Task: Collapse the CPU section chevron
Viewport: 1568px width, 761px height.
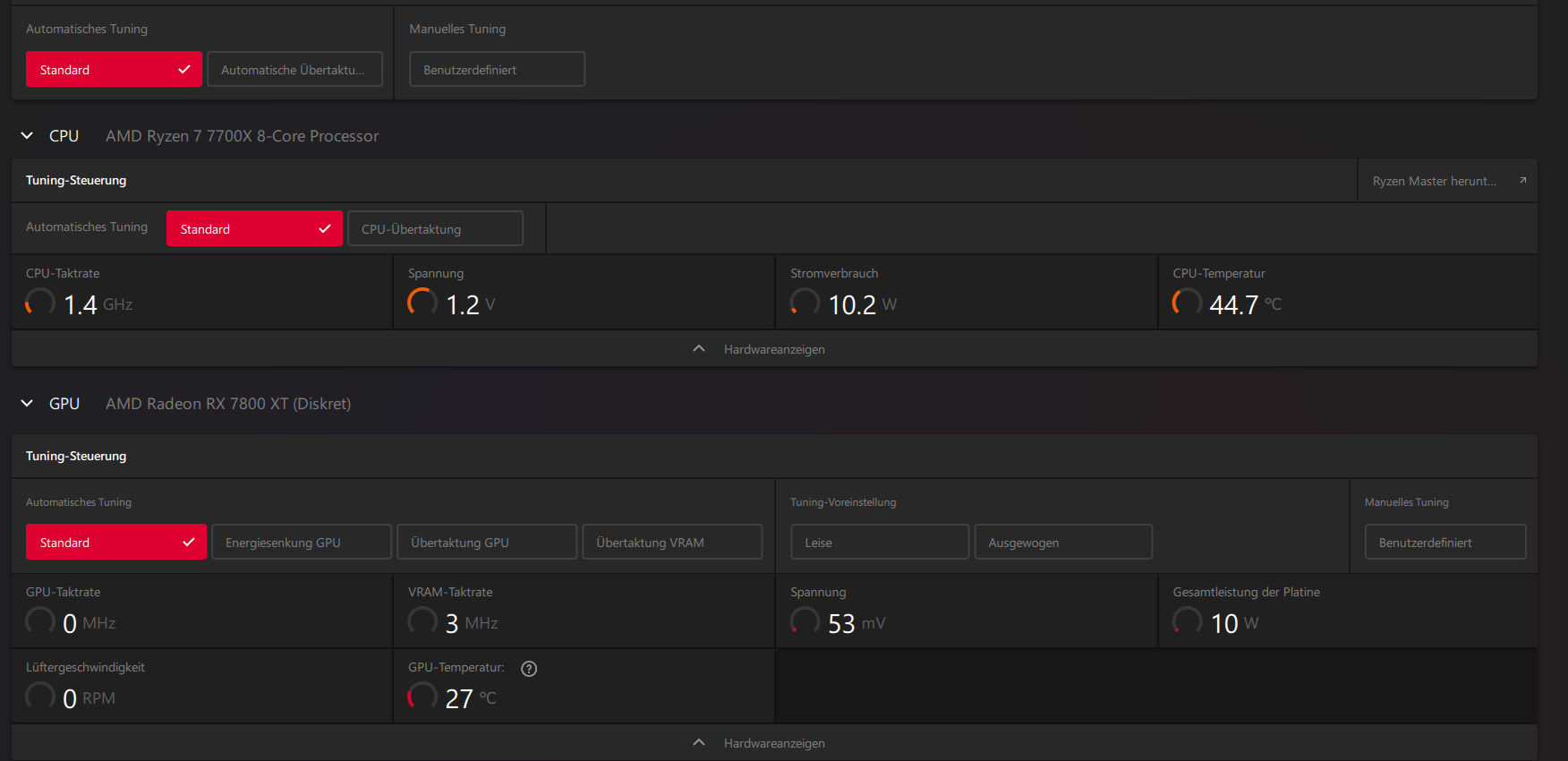Action: click(28, 136)
